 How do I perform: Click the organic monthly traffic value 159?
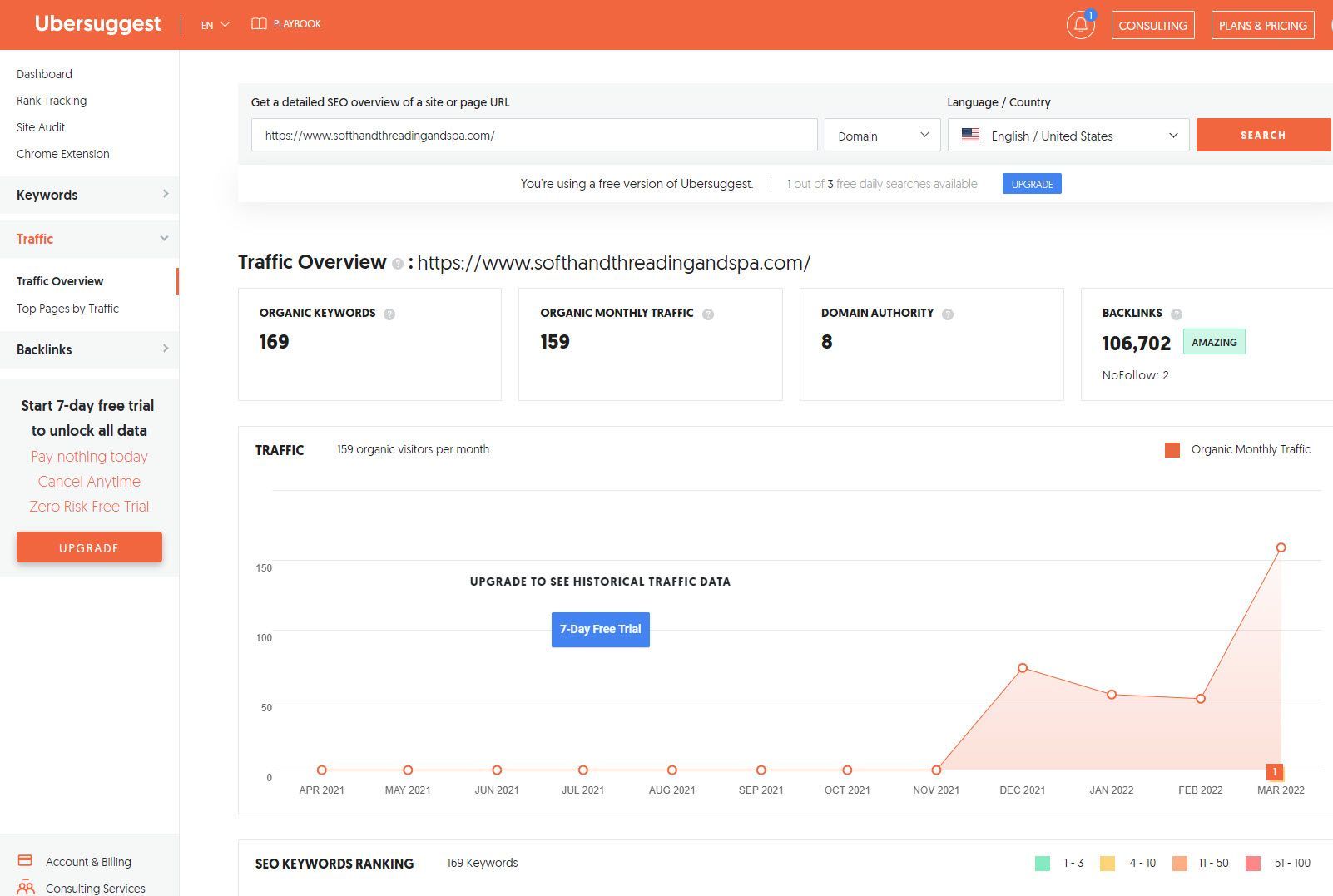click(555, 342)
